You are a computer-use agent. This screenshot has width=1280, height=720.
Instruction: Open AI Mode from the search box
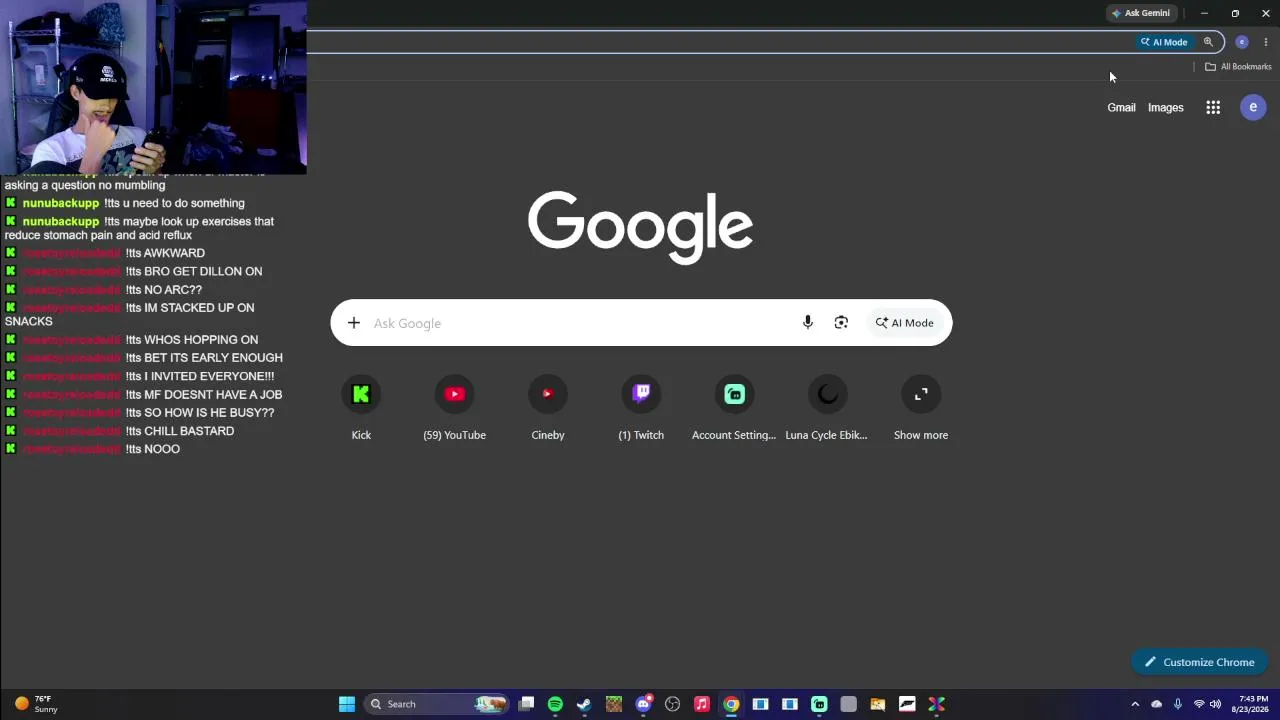(905, 323)
